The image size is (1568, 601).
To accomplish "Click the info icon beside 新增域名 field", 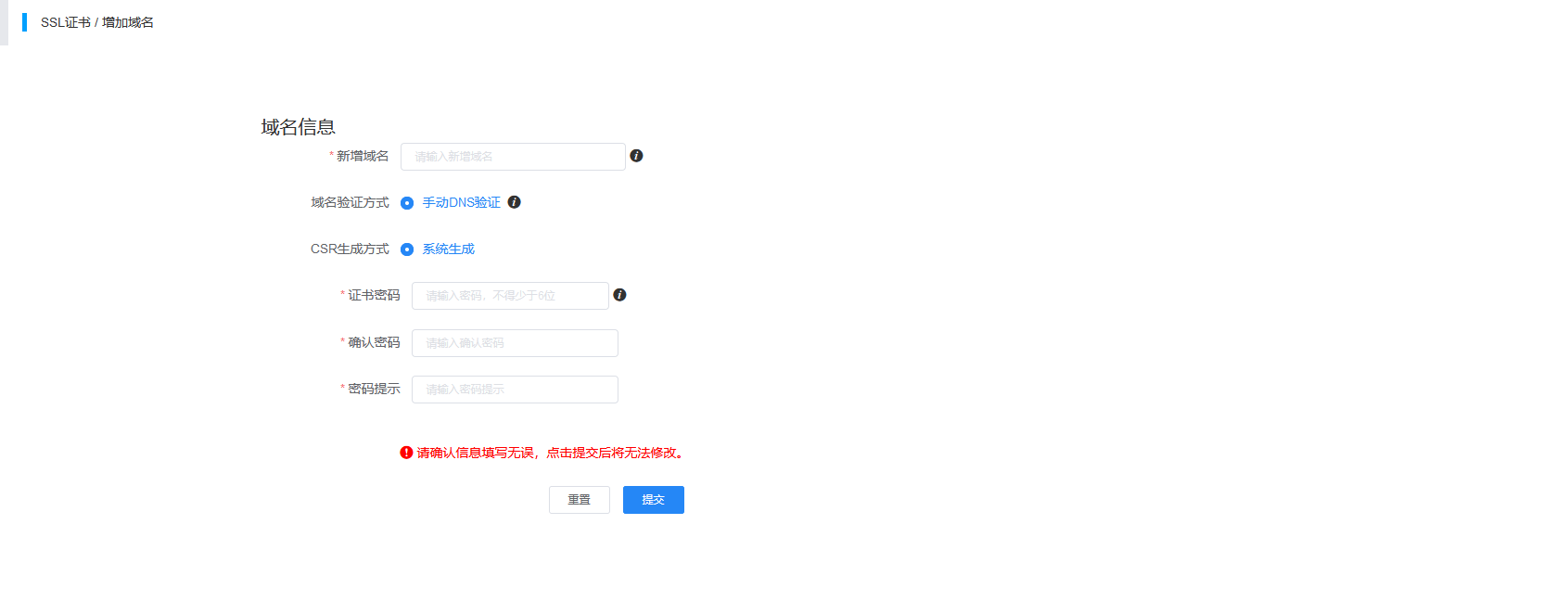I will pos(636,156).
